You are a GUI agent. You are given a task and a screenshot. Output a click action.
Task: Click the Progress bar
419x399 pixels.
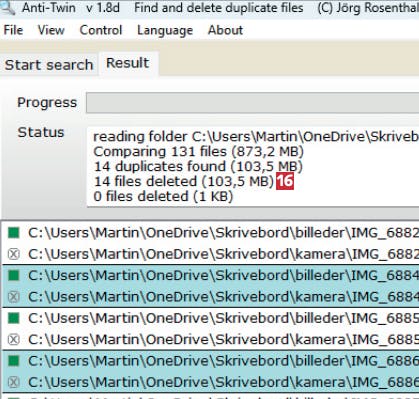click(x=252, y=103)
